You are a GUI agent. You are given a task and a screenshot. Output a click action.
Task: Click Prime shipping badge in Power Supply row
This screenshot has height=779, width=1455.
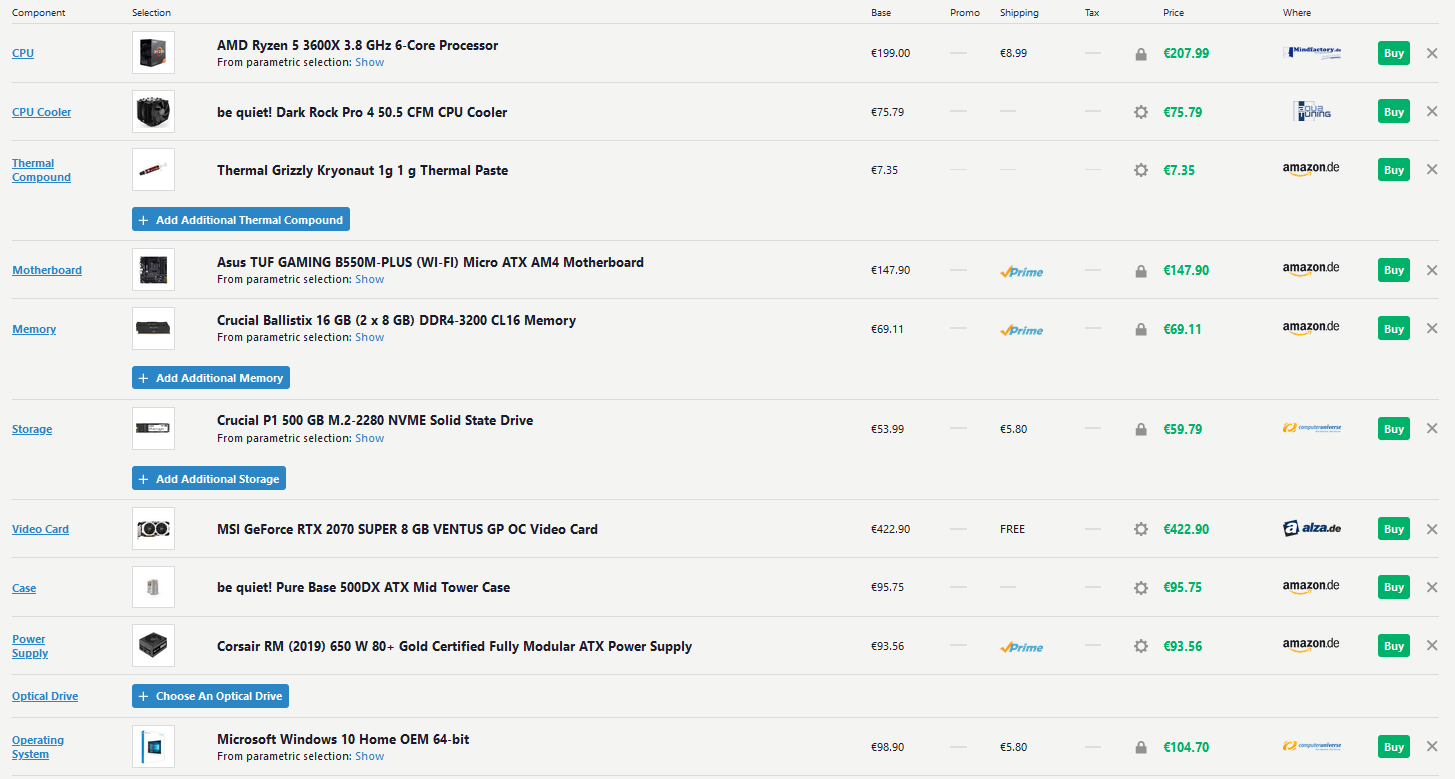[x=1021, y=647]
